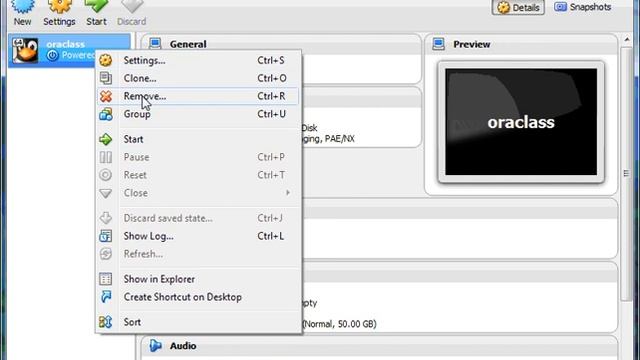640x360 pixels.
Task: Click the General section header
Action: [188, 44]
